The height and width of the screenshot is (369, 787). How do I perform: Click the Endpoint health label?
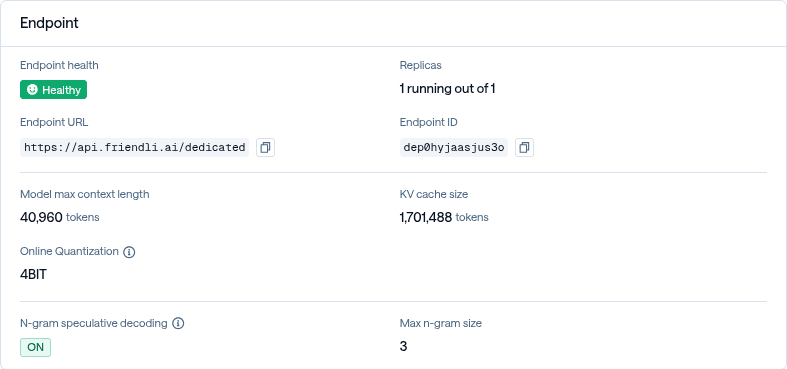(59, 65)
